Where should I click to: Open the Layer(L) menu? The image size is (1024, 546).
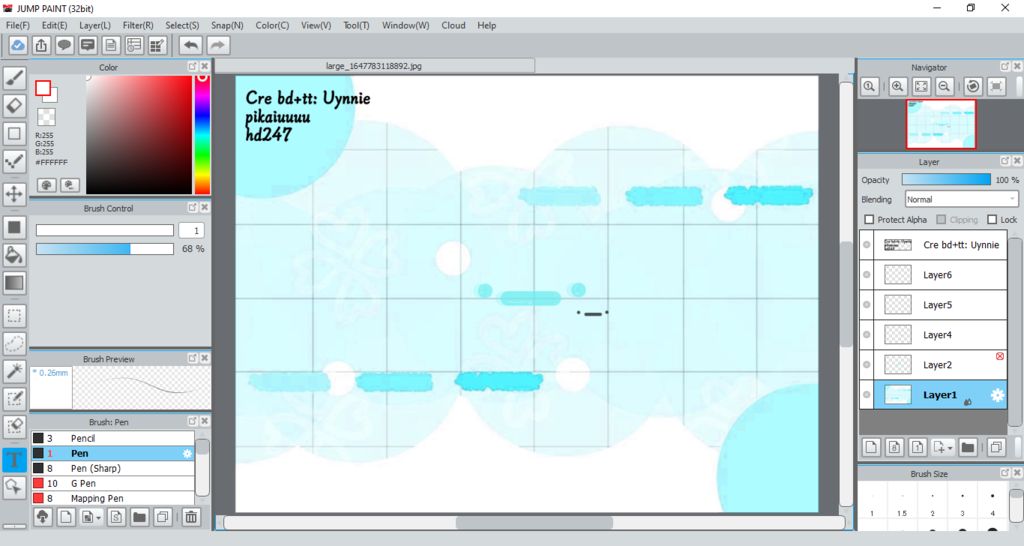(95, 25)
